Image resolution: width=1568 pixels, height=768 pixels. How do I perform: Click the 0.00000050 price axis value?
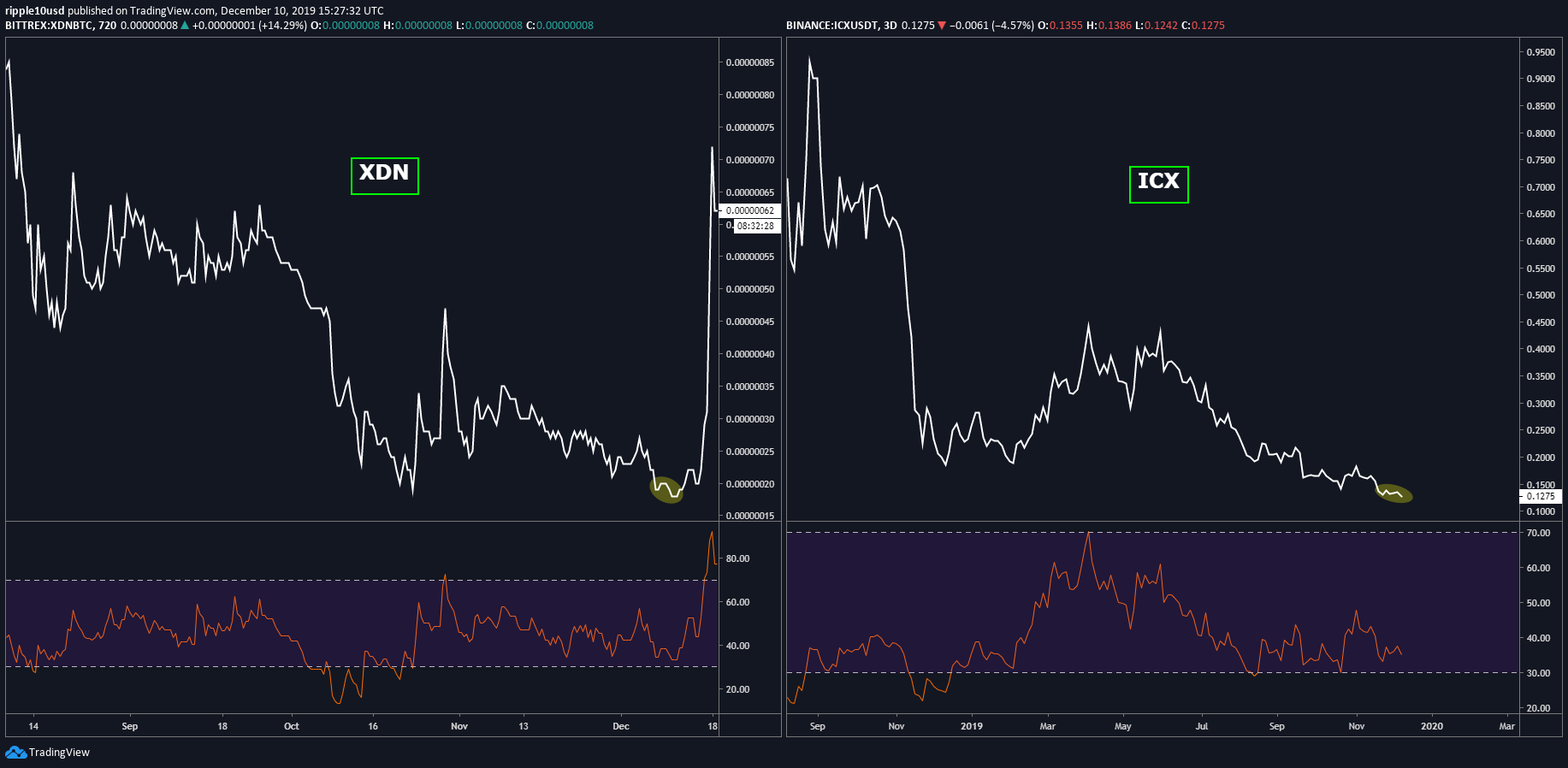(750, 289)
